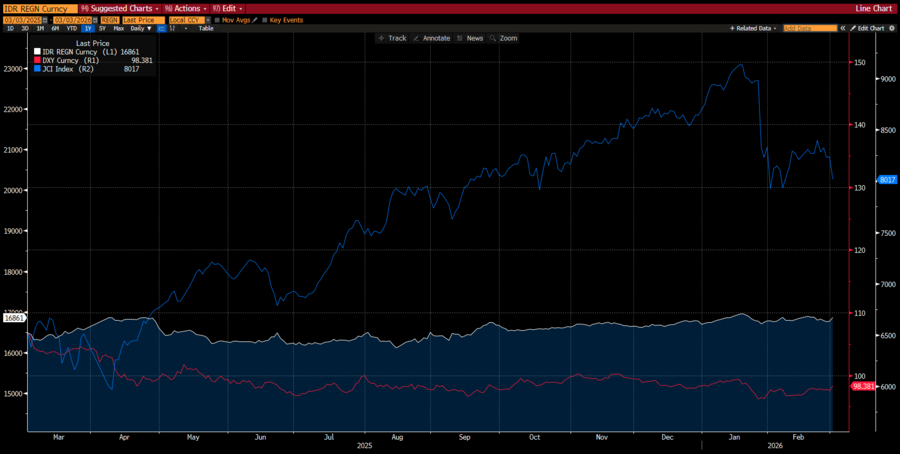Viewport: 900px width, 454px height.
Task: Toggle the Key Events checkbox
Action: pos(265,19)
